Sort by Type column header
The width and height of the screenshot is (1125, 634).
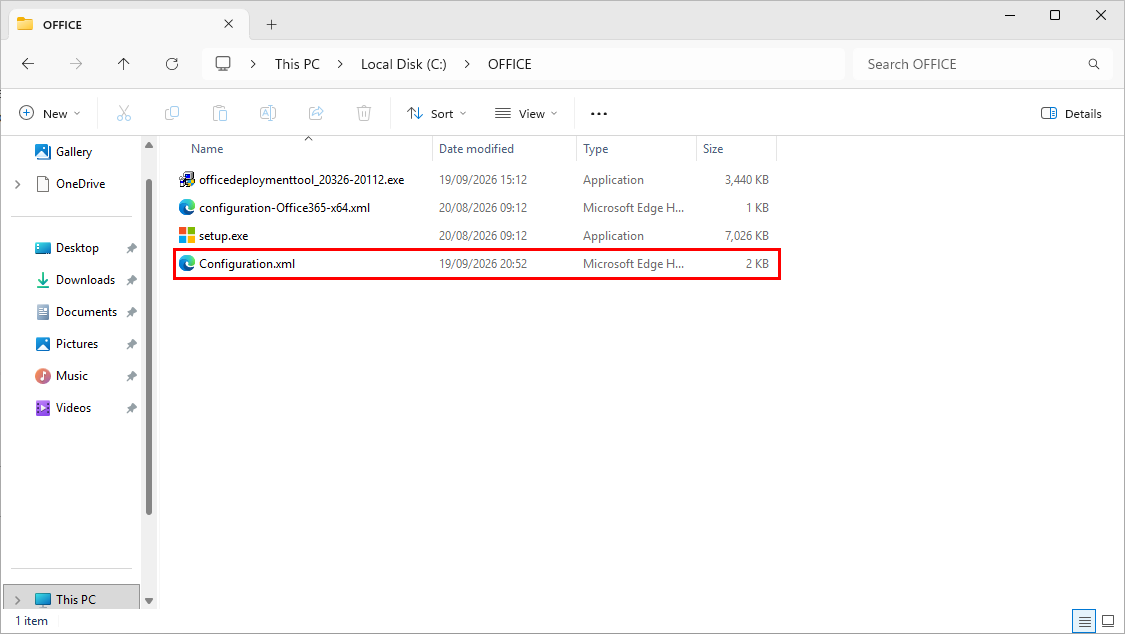tap(596, 148)
